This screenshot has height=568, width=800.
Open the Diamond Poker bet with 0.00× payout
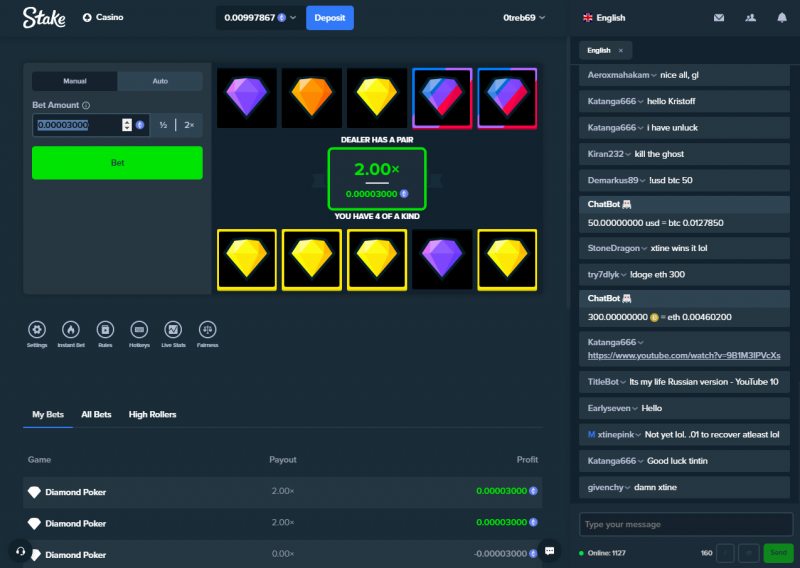282,554
